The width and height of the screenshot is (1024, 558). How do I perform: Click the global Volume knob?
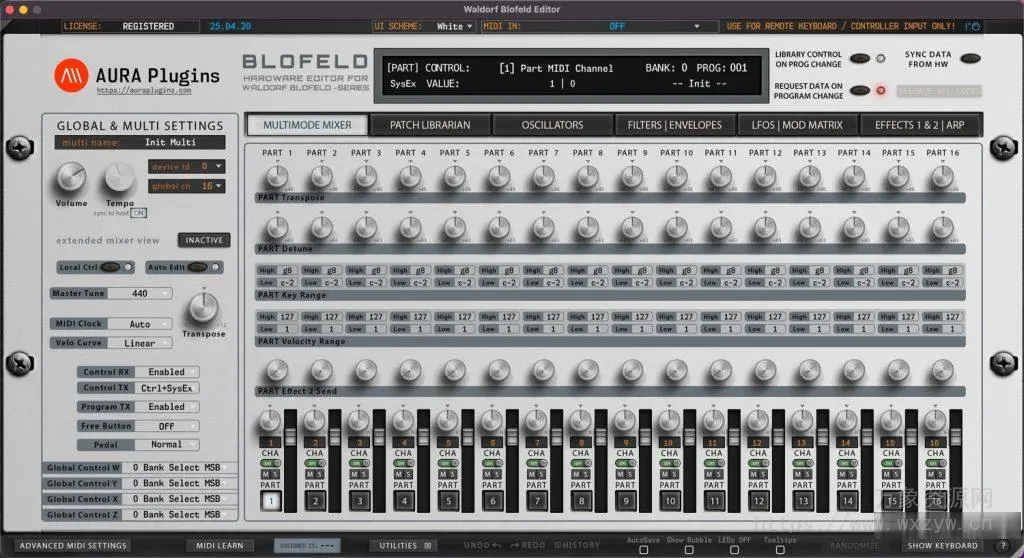pyautogui.click(x=71, y=178)
